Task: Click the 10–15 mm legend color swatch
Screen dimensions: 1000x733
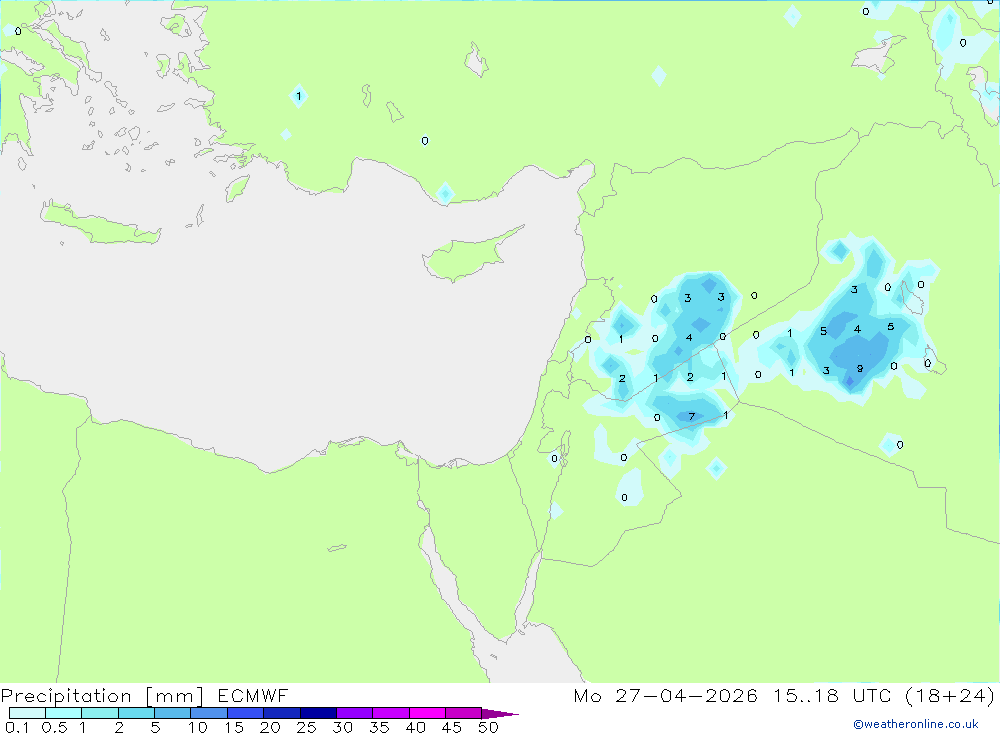Action: pos(209,713)
